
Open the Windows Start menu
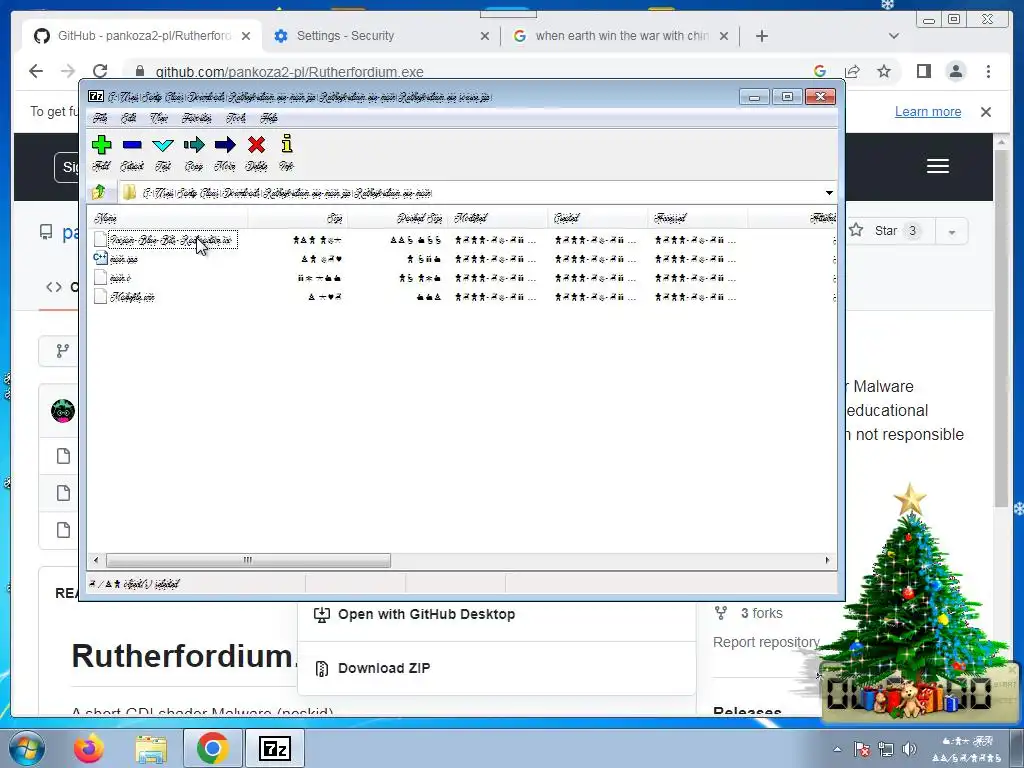pos(26,749)
